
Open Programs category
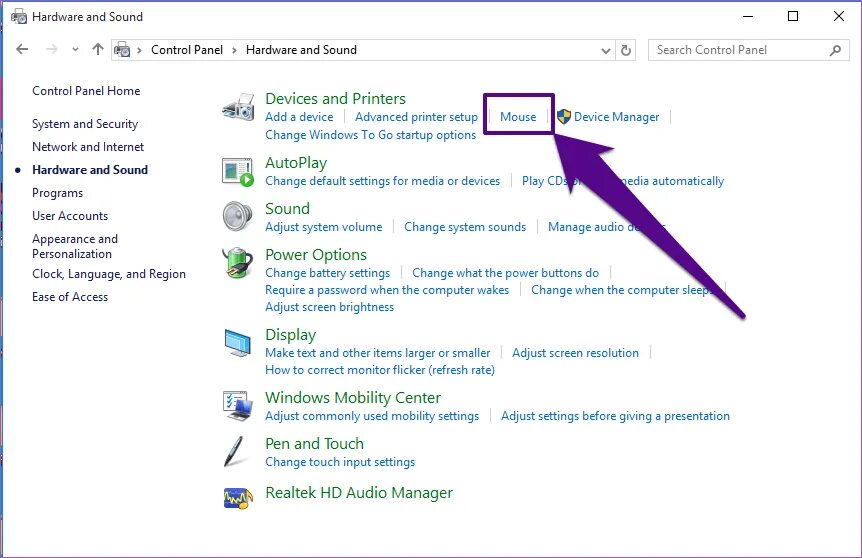[x=58, y=193]
